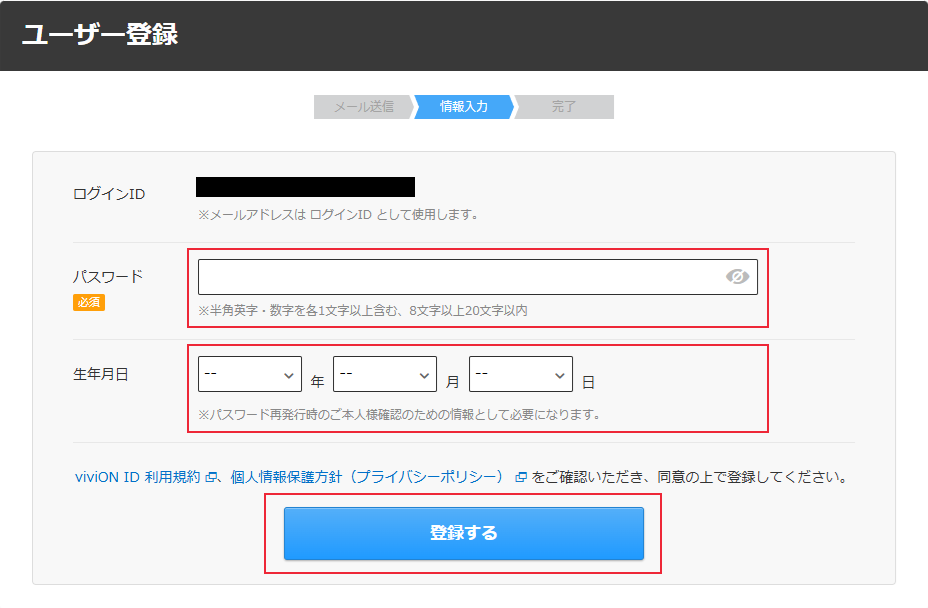Click external-link icon after viviON ID 利用規約
928x608 pixels.
coord(211,478)
